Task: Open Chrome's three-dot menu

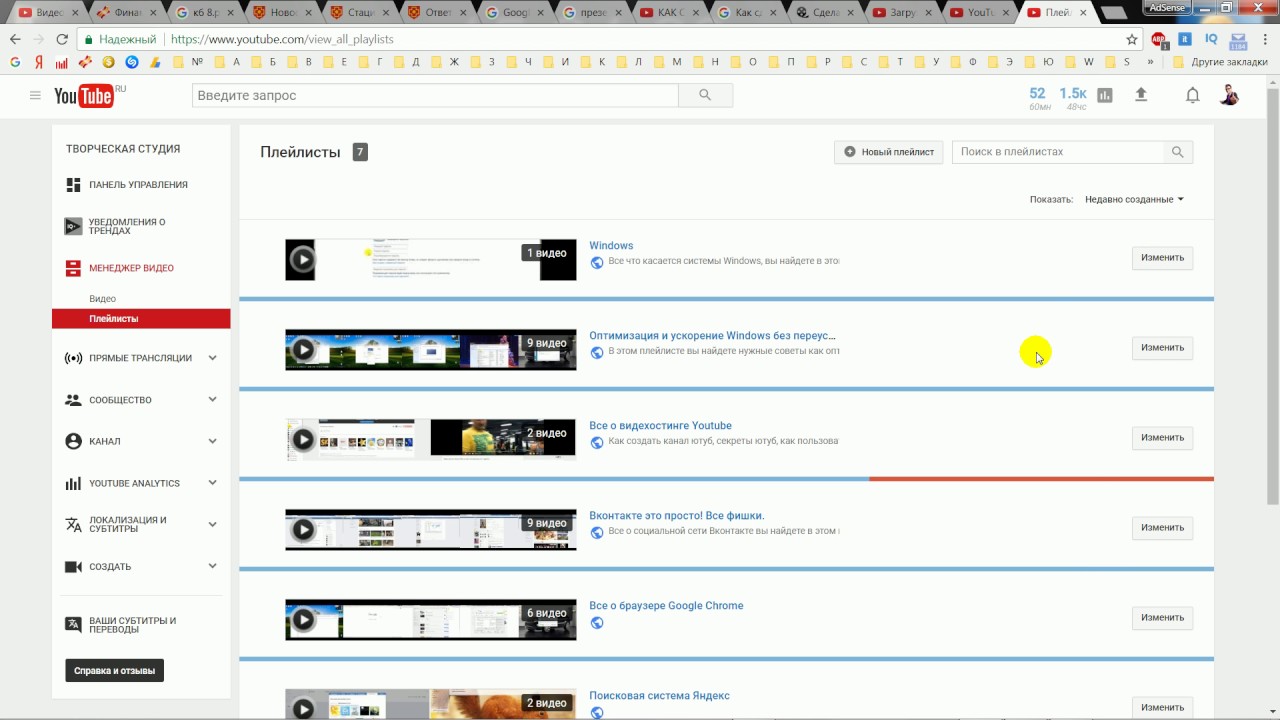Action: click(x=1264, y=39)
